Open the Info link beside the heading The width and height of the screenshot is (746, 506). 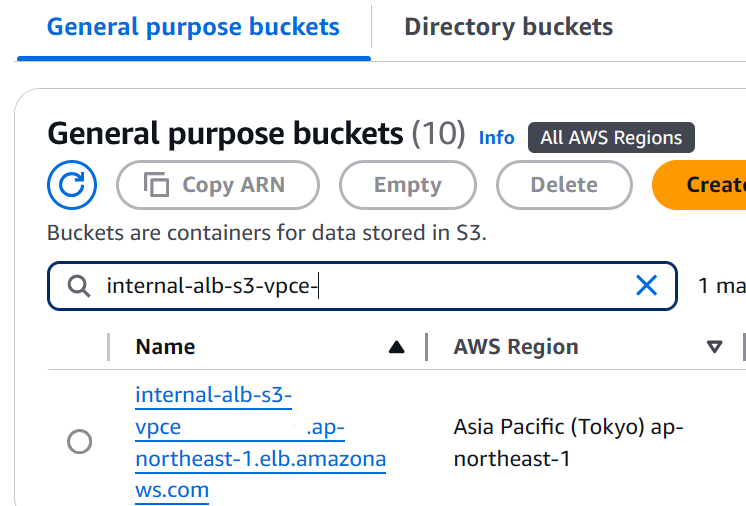[x=496, y=138]
